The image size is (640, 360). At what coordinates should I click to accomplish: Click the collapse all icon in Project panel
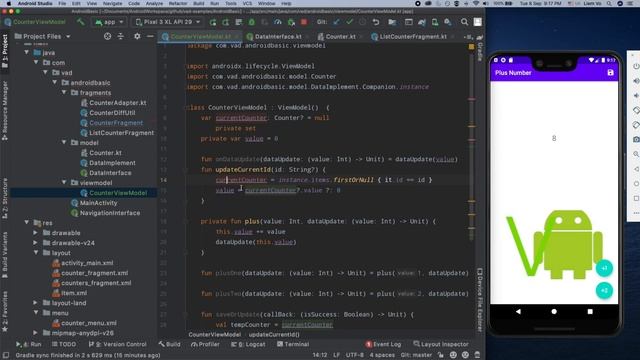point(121,36)
